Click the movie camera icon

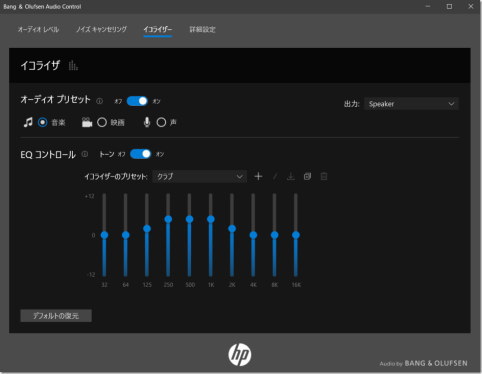tap(87, 122)
